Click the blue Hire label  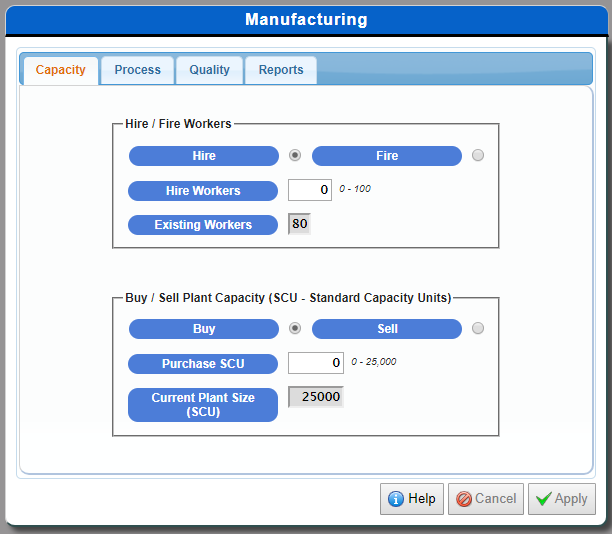[204, 156]
